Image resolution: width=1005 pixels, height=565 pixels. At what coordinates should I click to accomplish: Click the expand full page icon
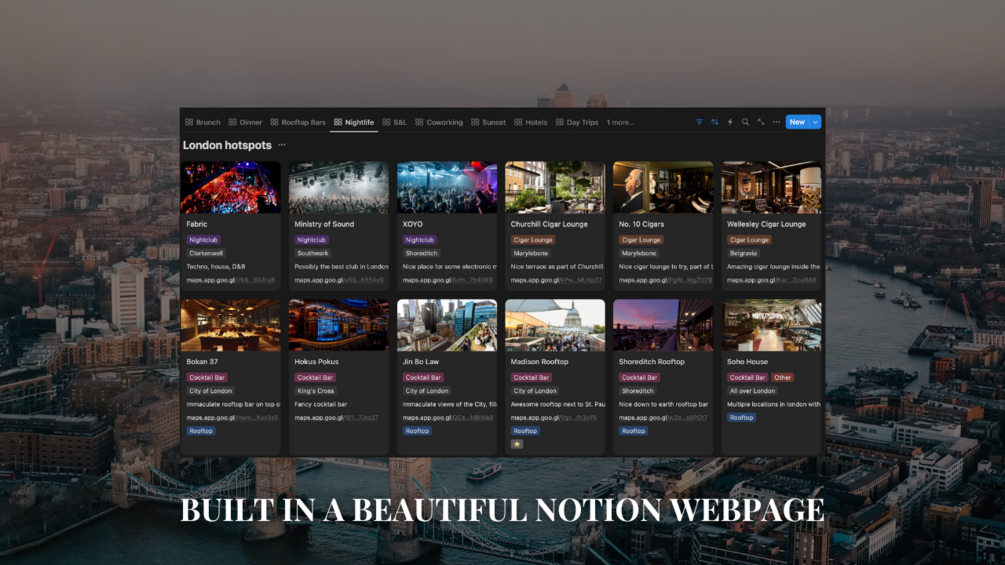(761, 122)
